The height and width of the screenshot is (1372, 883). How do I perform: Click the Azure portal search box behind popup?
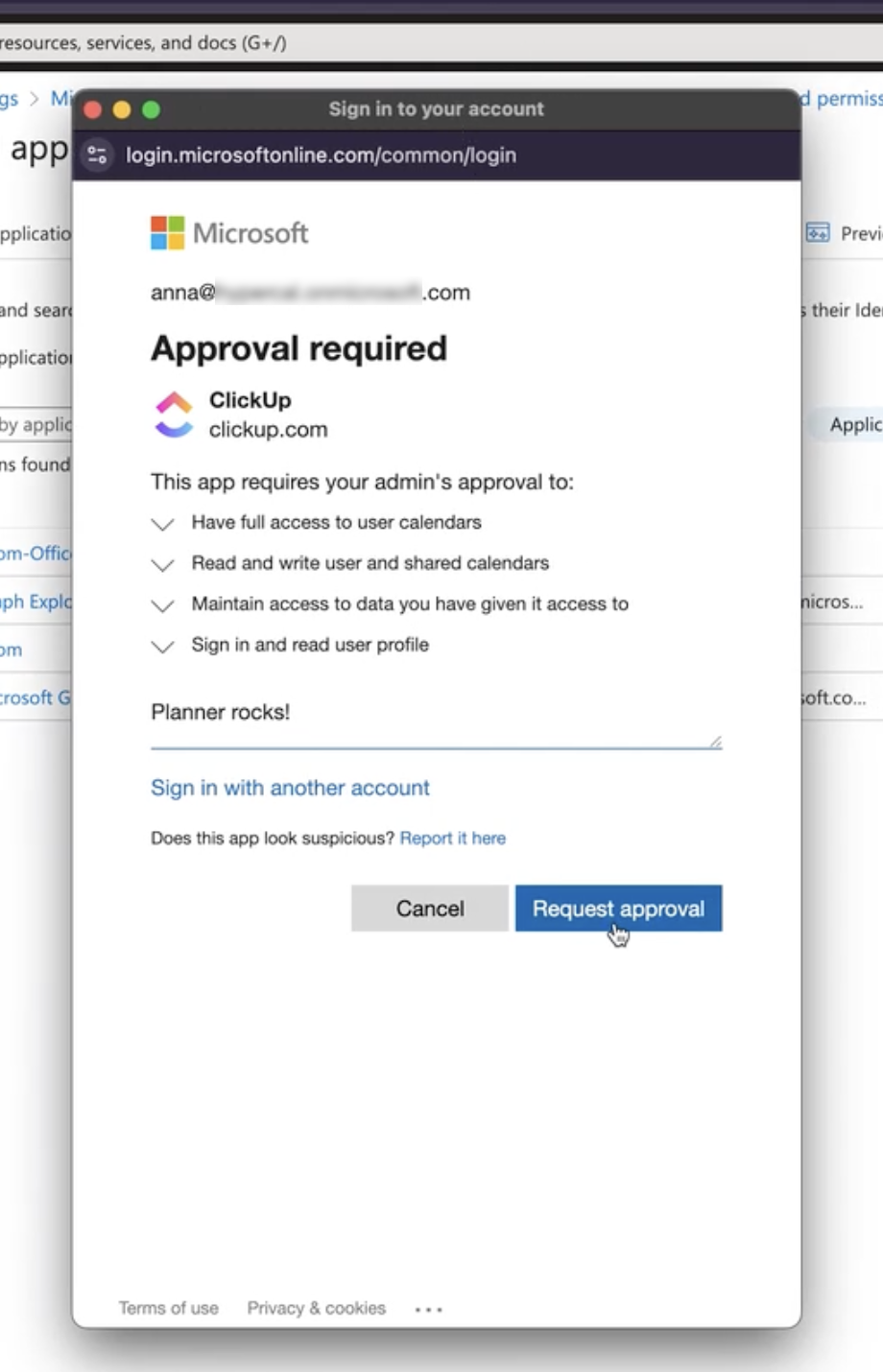click(441, 43)
